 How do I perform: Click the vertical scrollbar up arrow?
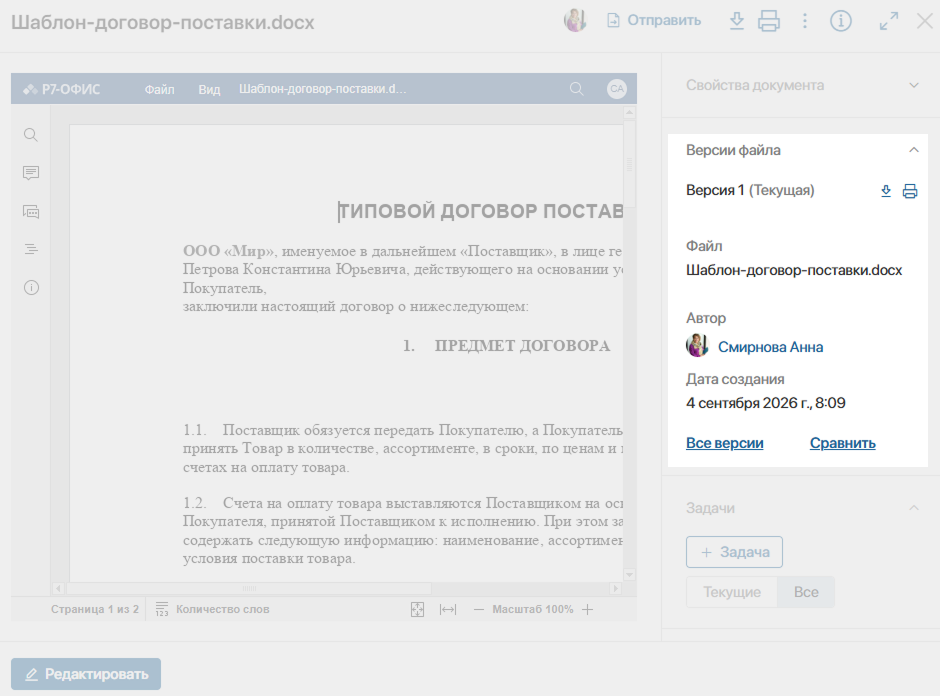(629, 113)
